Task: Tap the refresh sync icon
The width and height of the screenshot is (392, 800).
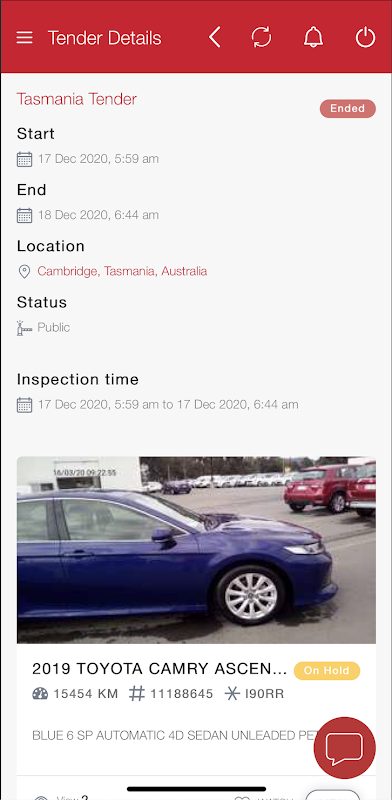Action: pos(261,38)
